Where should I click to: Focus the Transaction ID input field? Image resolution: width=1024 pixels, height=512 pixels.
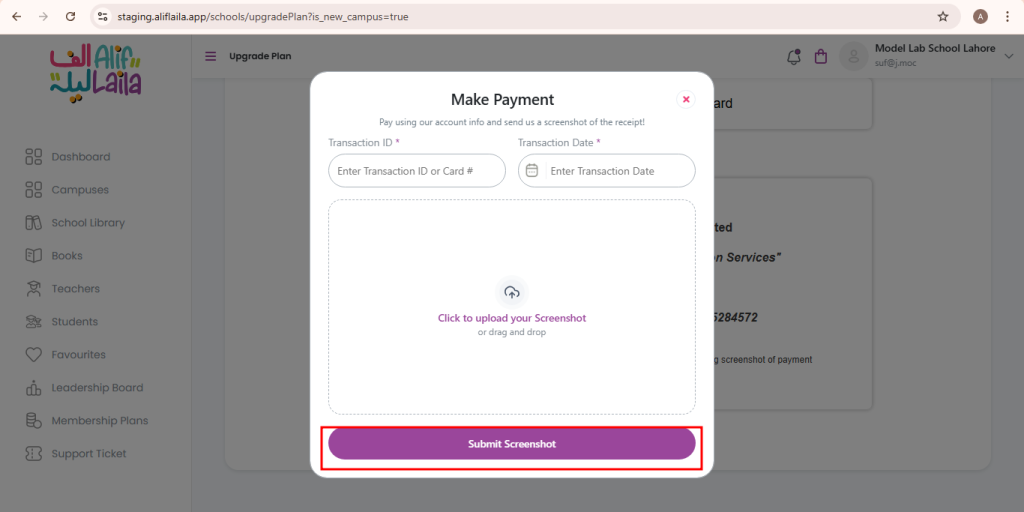(x=417, y=171)
